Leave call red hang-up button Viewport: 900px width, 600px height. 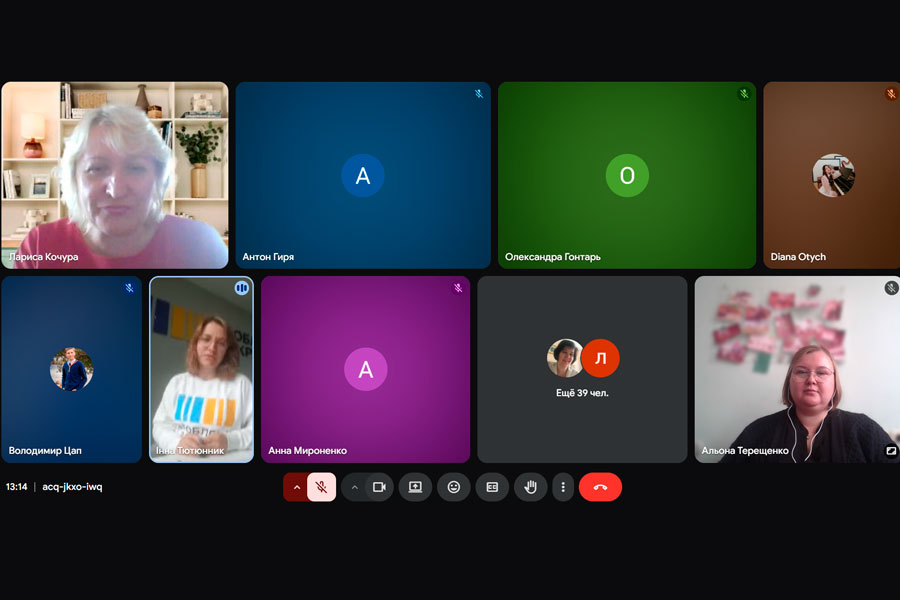pyautogui.click(x=600, y=487)
